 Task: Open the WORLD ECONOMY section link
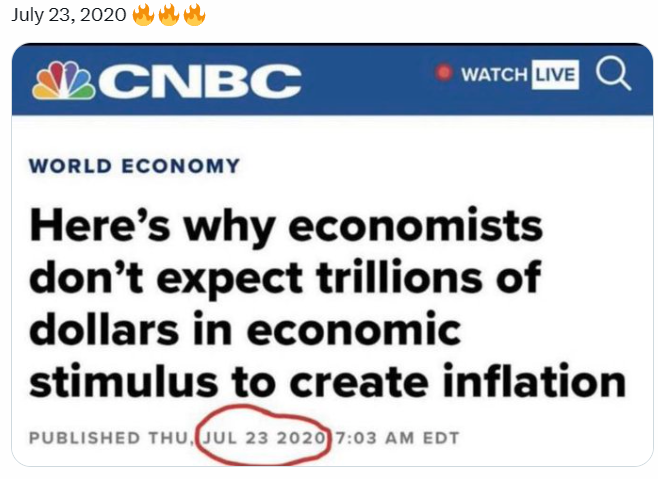(135, 166)
